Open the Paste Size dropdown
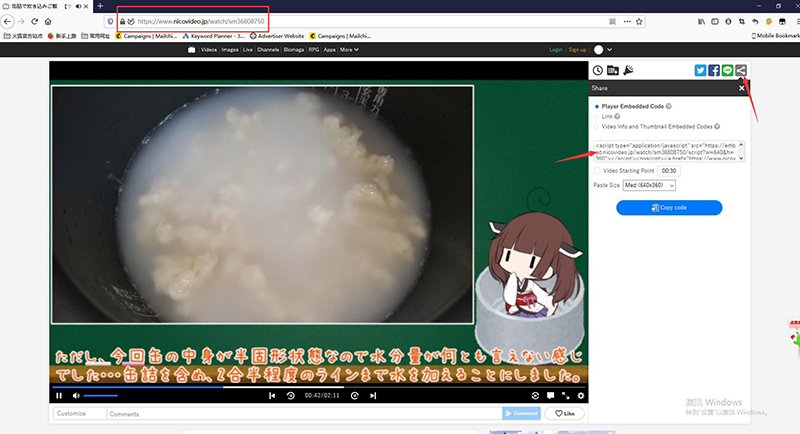The width and height of the screenshot is (800, 434). click(649, 186)
